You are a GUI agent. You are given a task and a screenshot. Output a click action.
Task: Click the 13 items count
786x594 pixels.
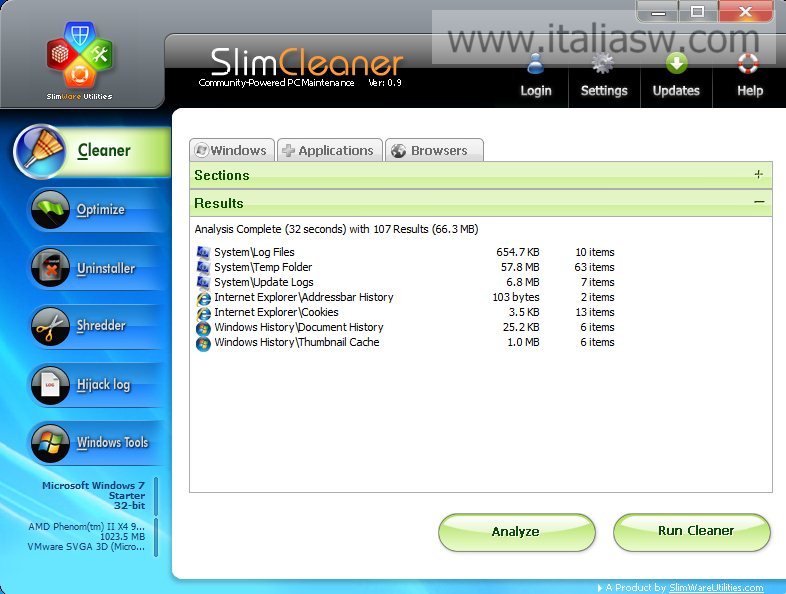point(595,312)
